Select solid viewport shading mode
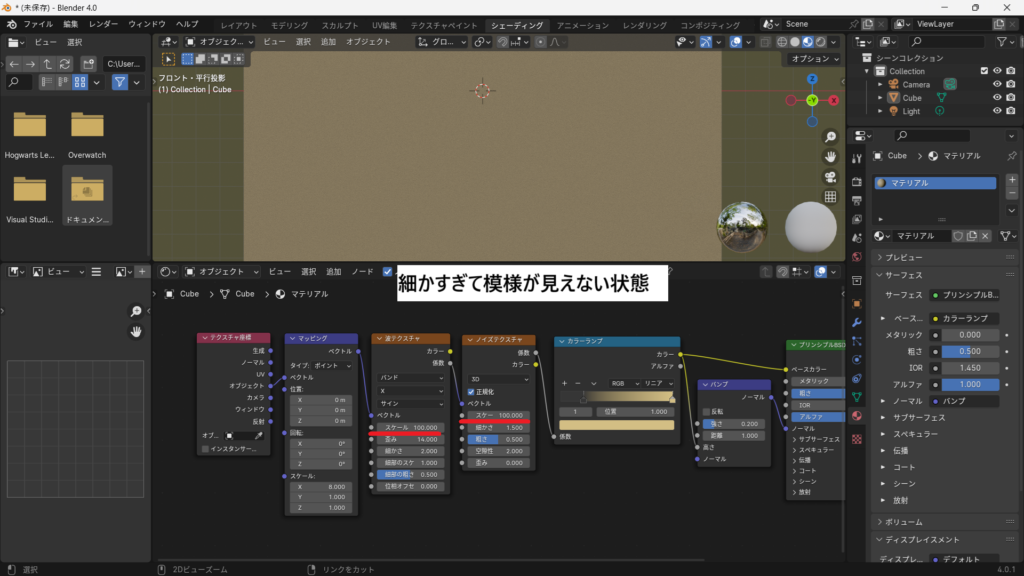Image resolution: width=1024 pixels, height=576 pixels. 795,42
